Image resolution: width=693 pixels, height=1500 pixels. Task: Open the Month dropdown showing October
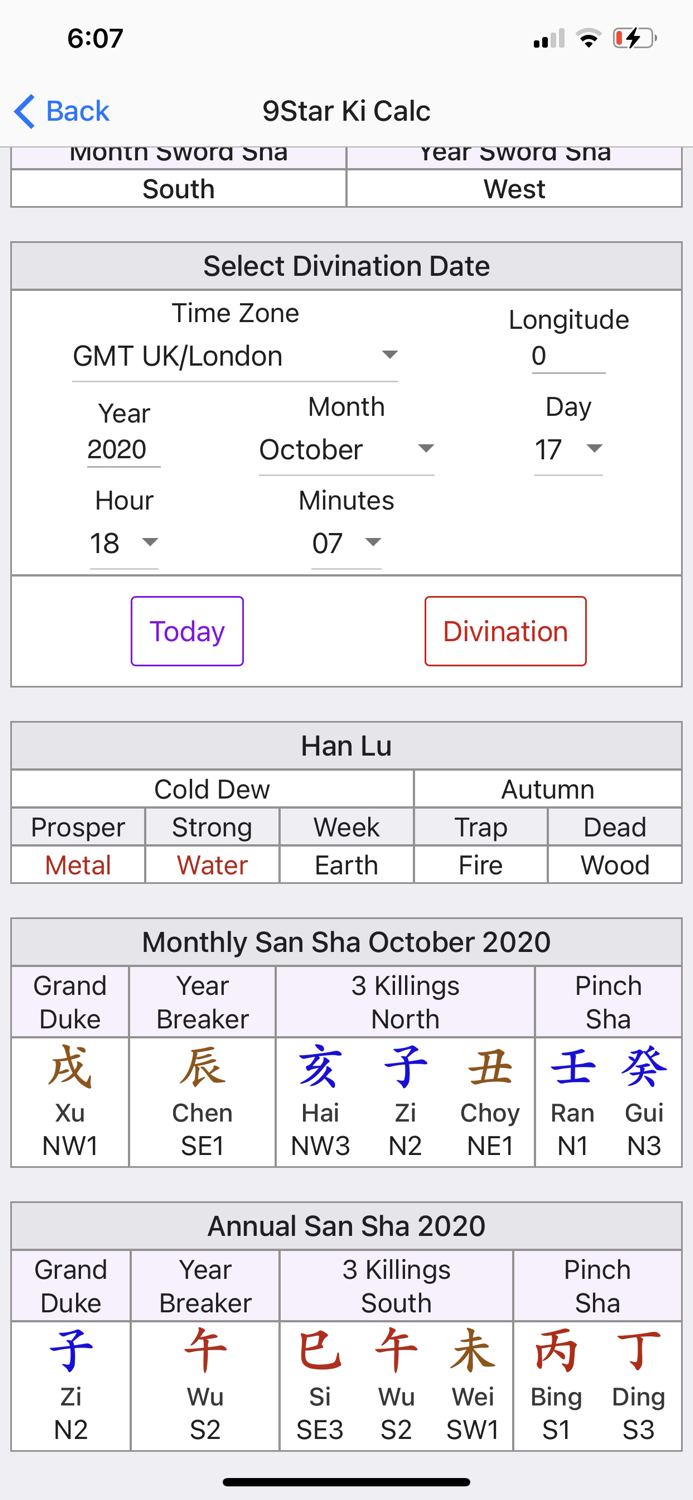pyautogui.click(x=347, y=449)
